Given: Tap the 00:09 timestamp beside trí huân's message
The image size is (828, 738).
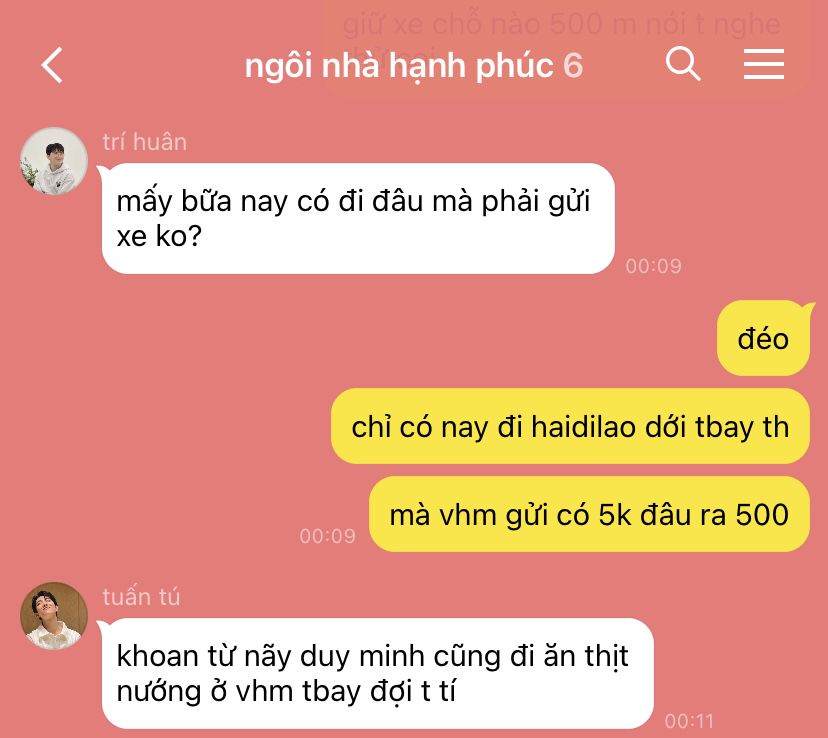Looking at the screenshot, I should point(653,266).
